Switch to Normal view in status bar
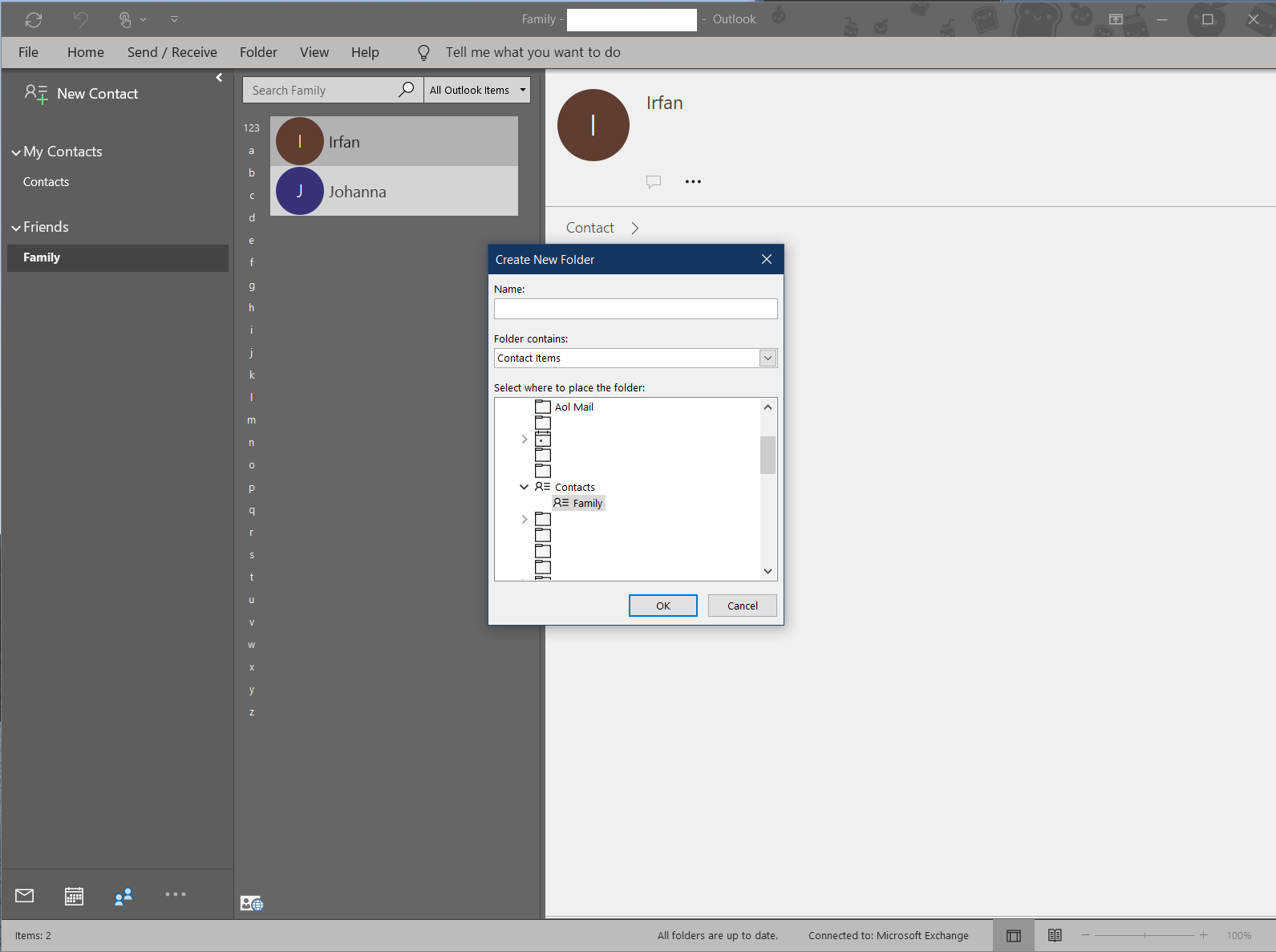 point(1014,935)
